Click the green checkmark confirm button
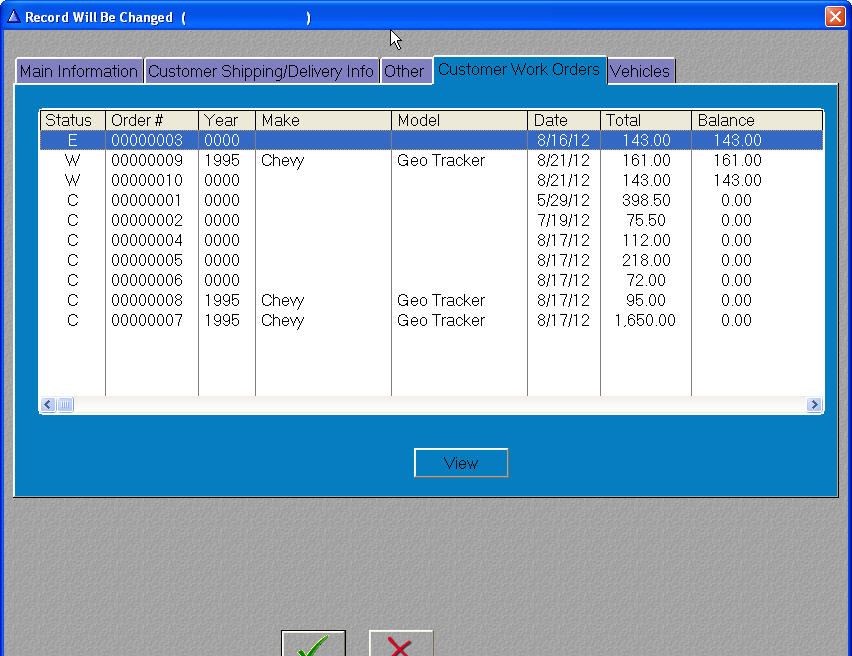The image size is (852, 656). tap(313, 644)
